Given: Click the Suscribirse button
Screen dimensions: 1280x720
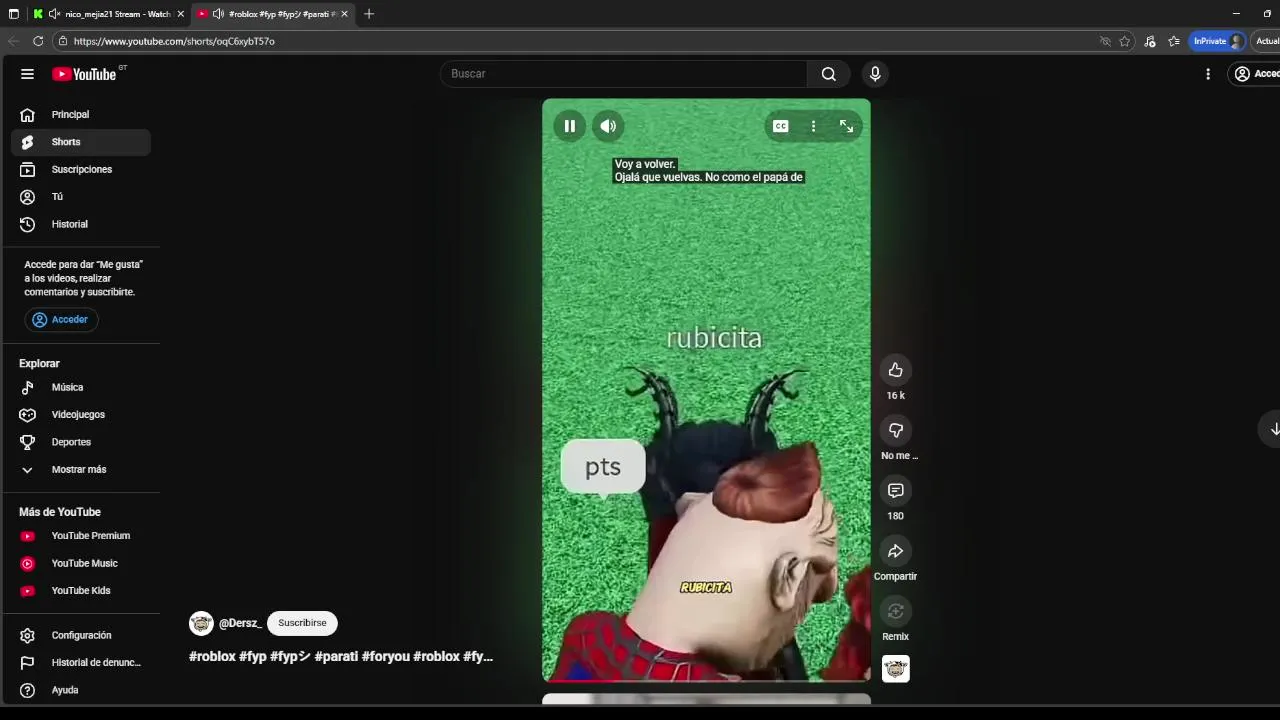Looking at the screenshot, I should 302,623.
